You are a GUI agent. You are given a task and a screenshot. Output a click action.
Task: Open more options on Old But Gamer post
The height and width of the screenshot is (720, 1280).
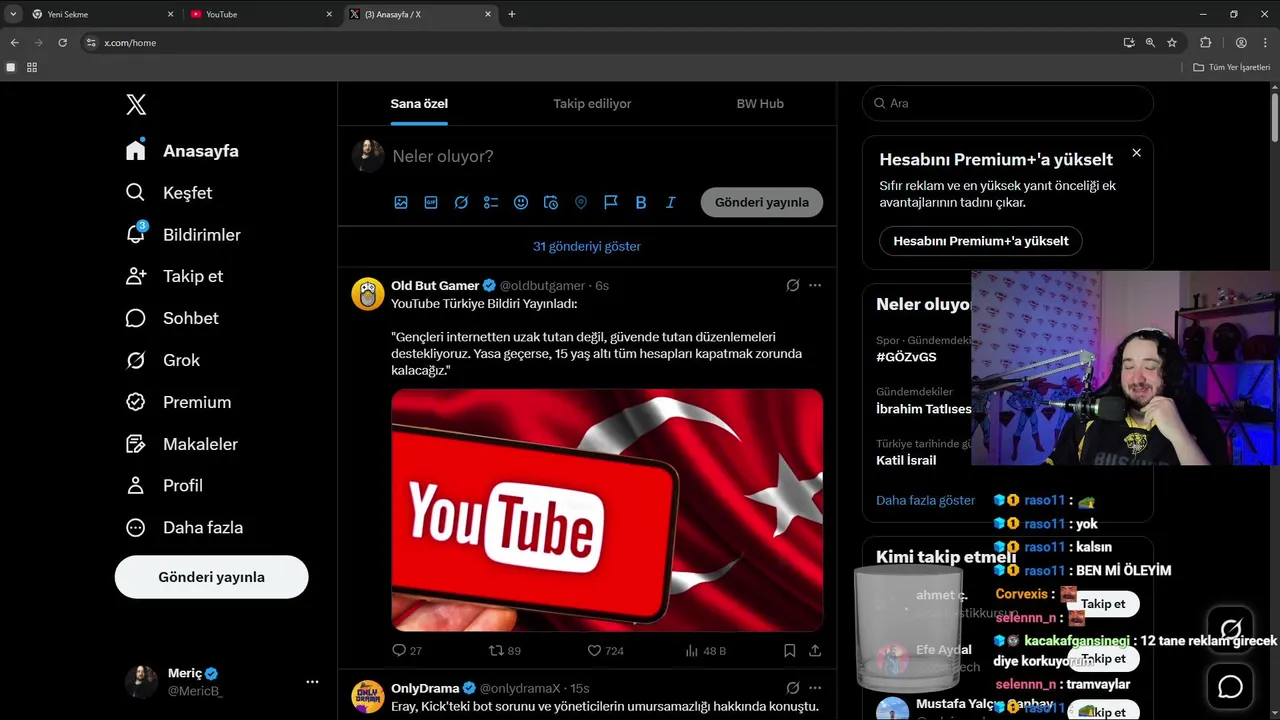pos(815,285)
